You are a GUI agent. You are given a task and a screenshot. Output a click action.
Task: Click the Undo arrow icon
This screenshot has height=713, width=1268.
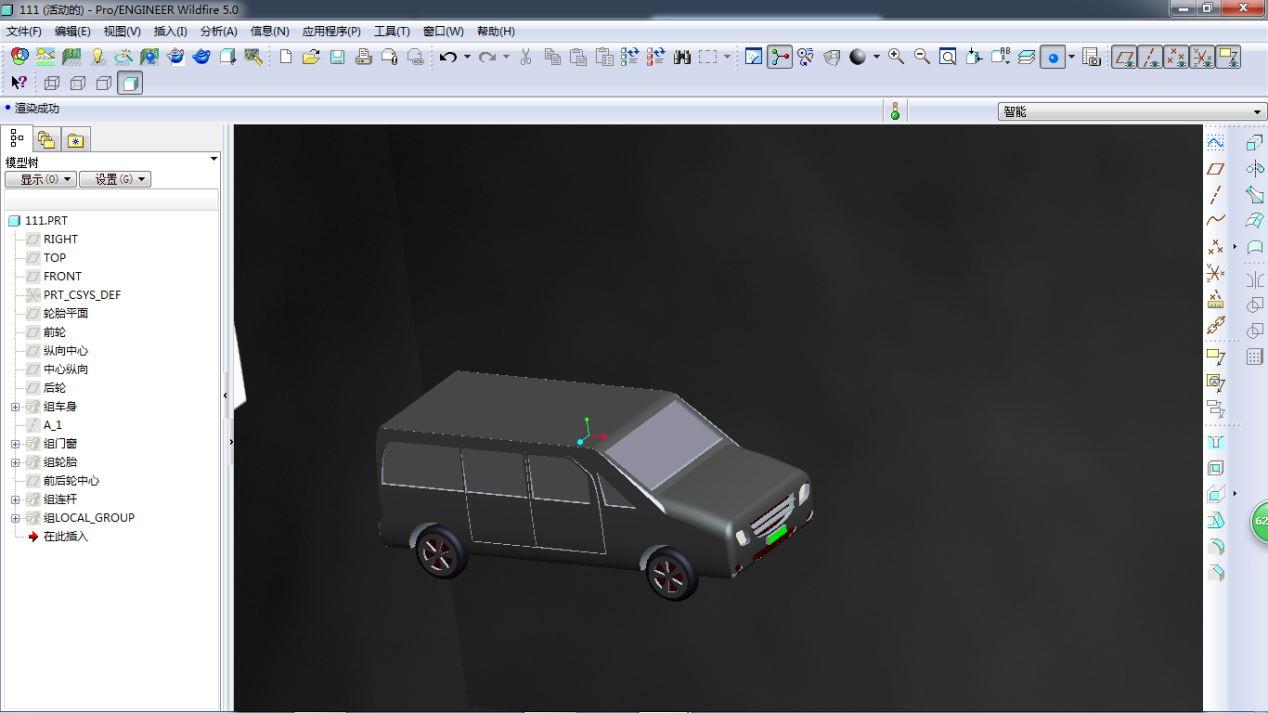click(448, 57)
